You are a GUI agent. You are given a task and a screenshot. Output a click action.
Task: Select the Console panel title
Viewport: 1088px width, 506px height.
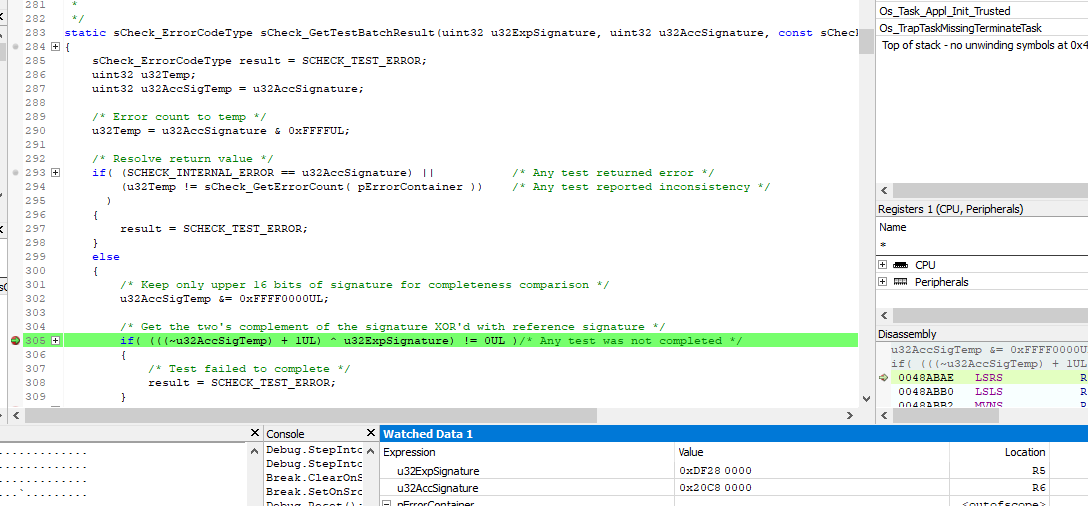pos(285,434)
